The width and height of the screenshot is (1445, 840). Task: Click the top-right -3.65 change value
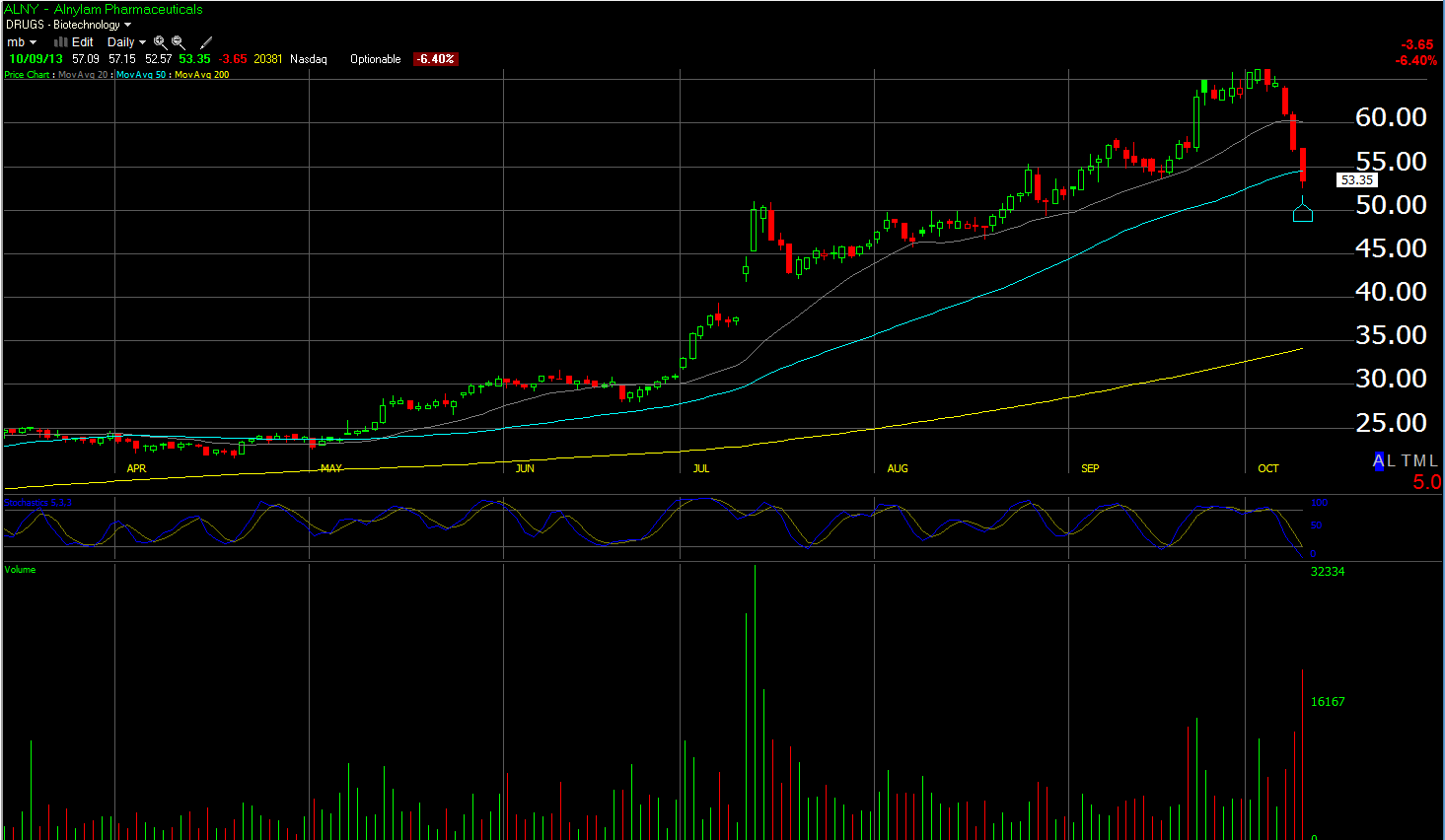1417,44
